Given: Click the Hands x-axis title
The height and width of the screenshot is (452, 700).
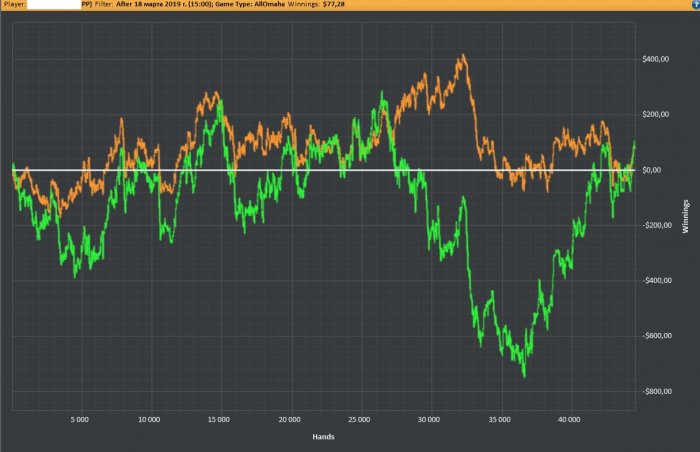Looking at the screenshot, I should pyautogui.click(x=323, y=437).
